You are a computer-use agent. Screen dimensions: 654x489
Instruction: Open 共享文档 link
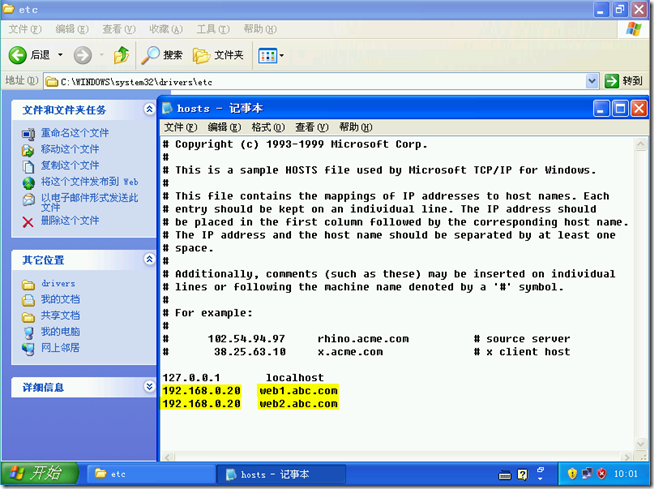[60, 315]
